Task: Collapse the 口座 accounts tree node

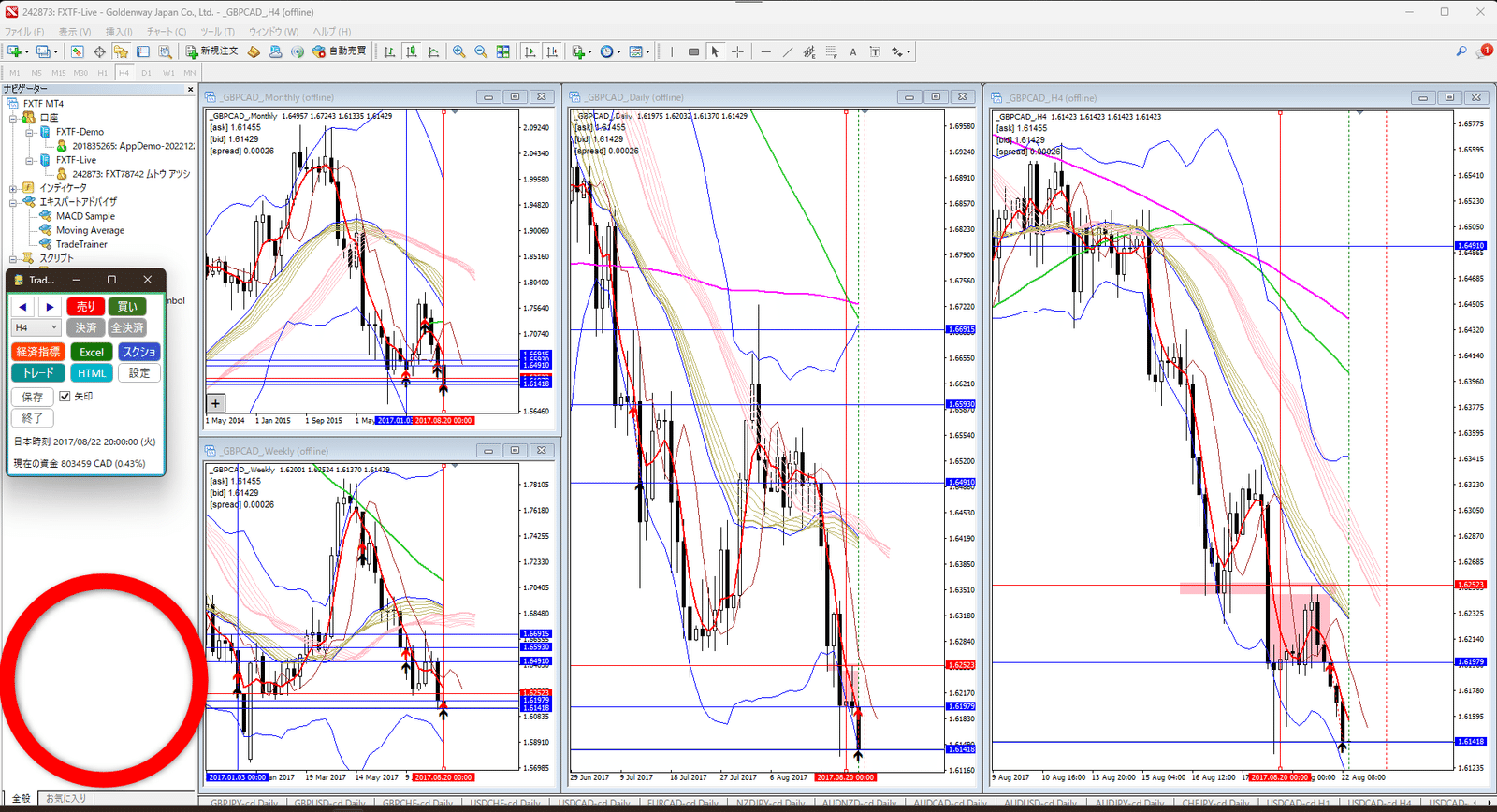Action: [13, 118]
